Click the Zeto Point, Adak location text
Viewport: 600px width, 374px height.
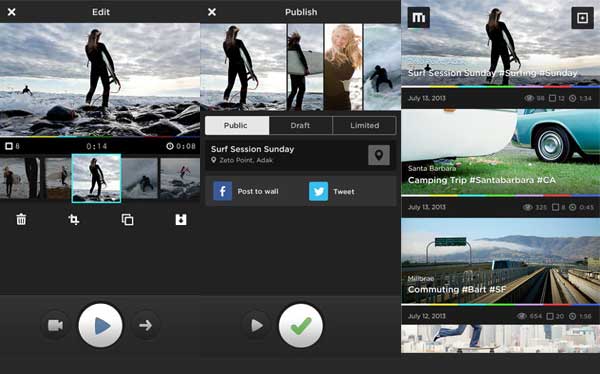(246, 160)
